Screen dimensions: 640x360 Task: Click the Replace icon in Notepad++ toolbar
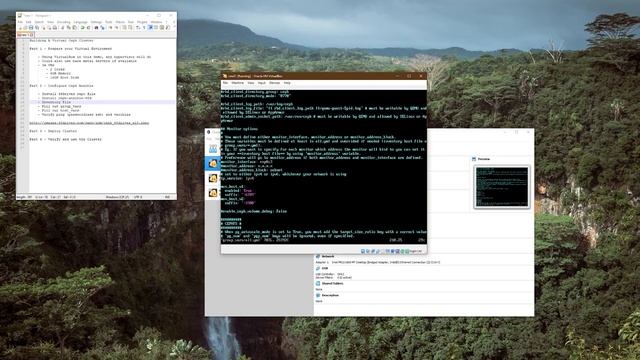point(102,27)
